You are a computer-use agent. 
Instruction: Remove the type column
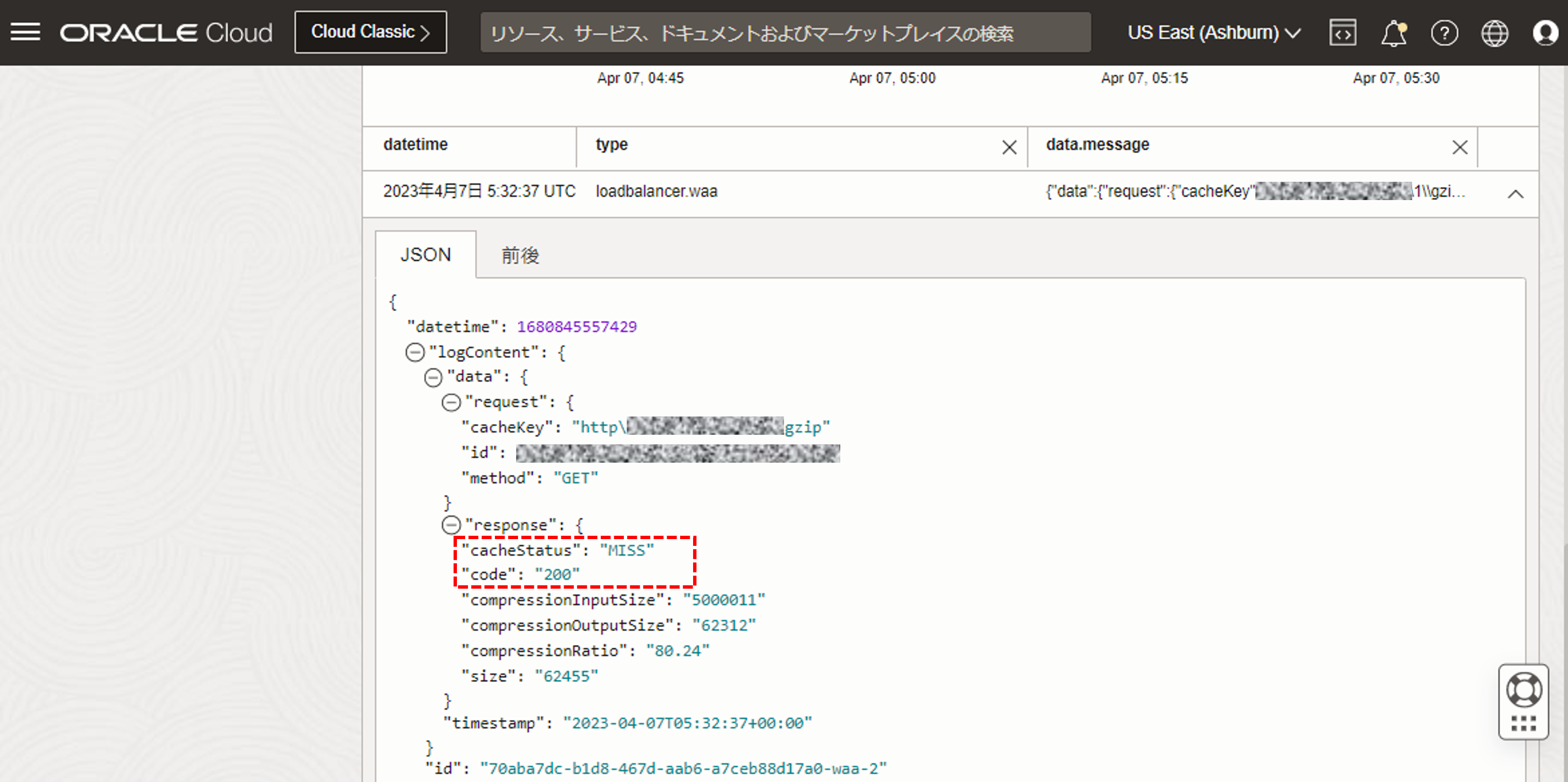[x=1009, y=147]
